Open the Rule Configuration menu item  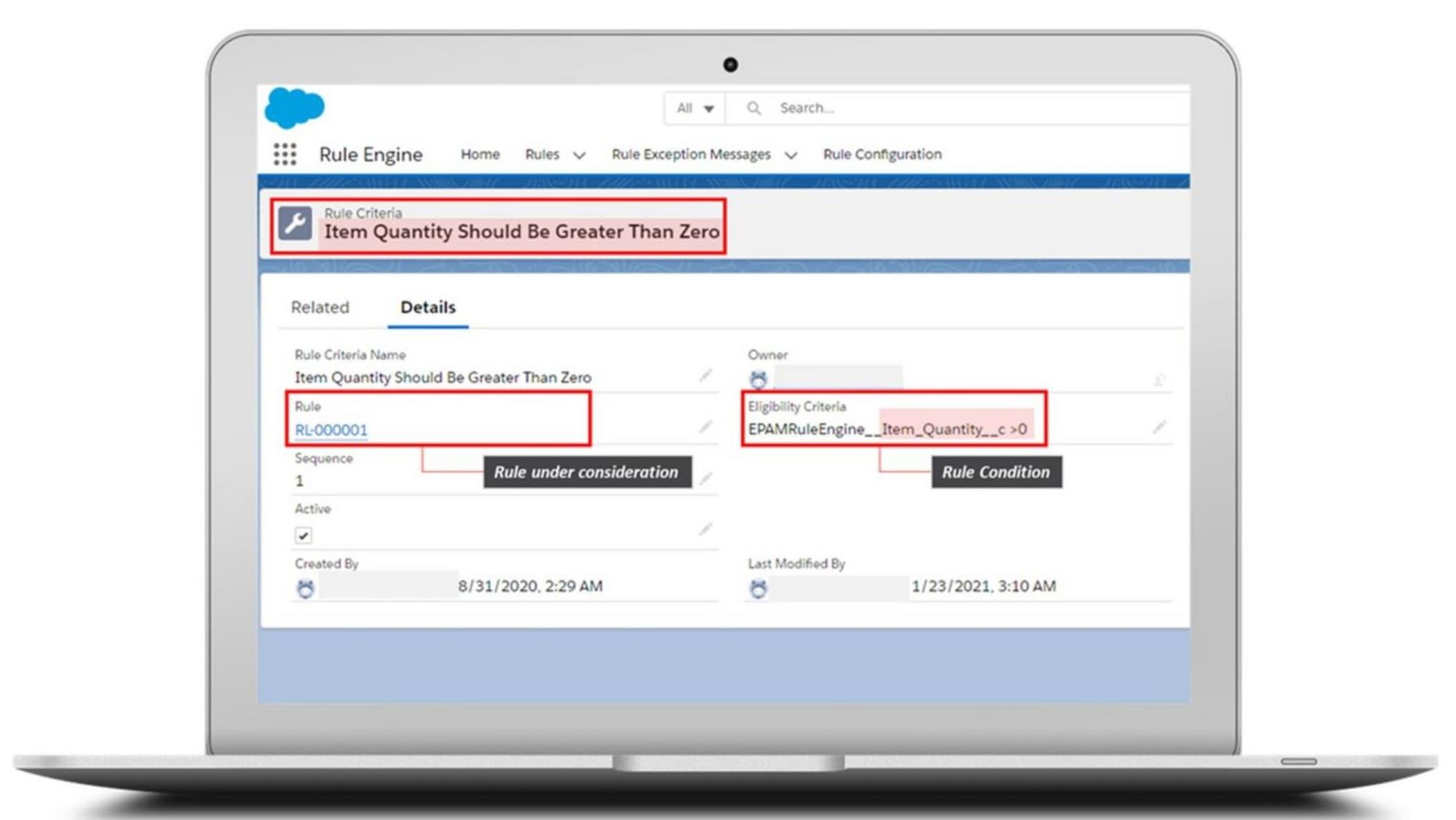point(882,154)
